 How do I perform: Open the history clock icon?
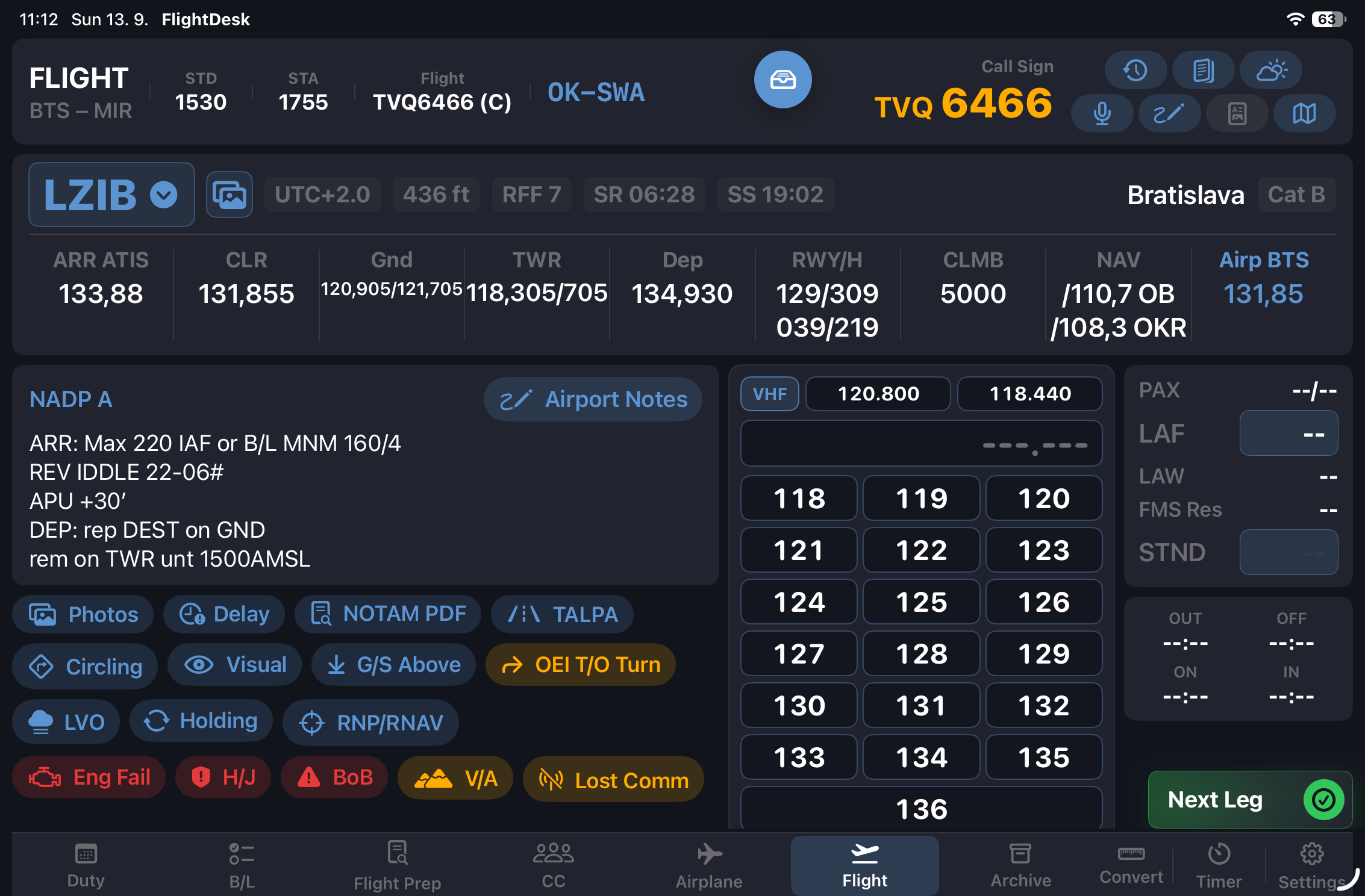pos(1135,70)
